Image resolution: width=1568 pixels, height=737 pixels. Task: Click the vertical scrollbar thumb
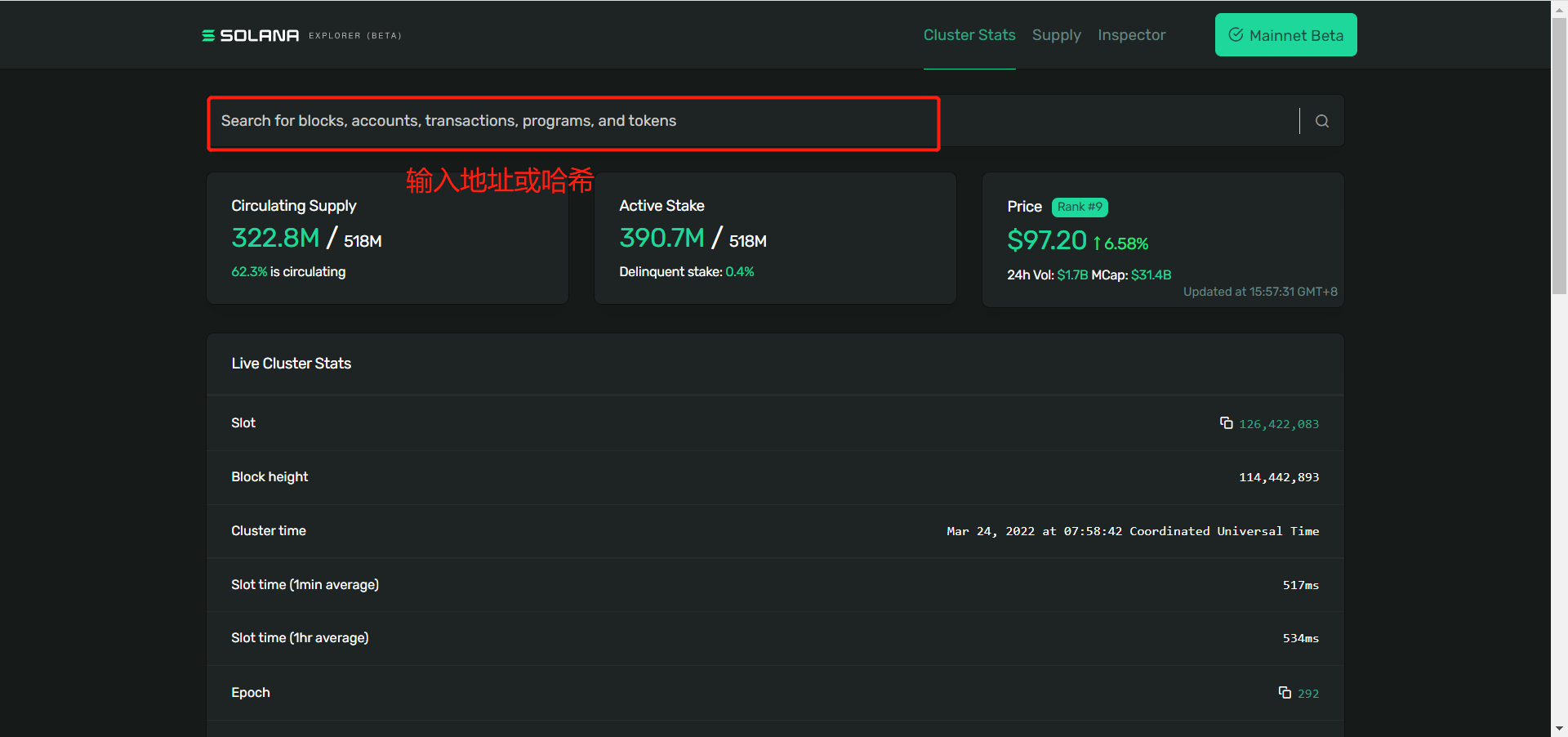(1559, 155)
